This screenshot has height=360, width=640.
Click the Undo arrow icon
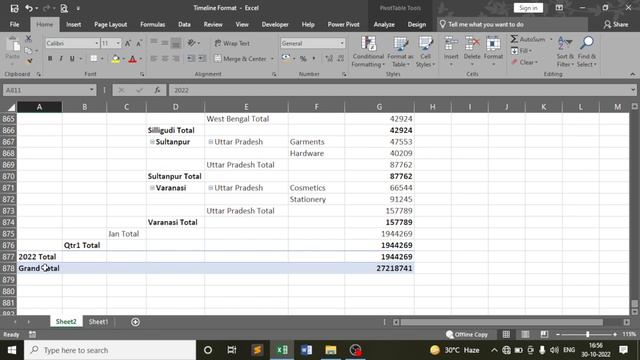click(29, 8)
